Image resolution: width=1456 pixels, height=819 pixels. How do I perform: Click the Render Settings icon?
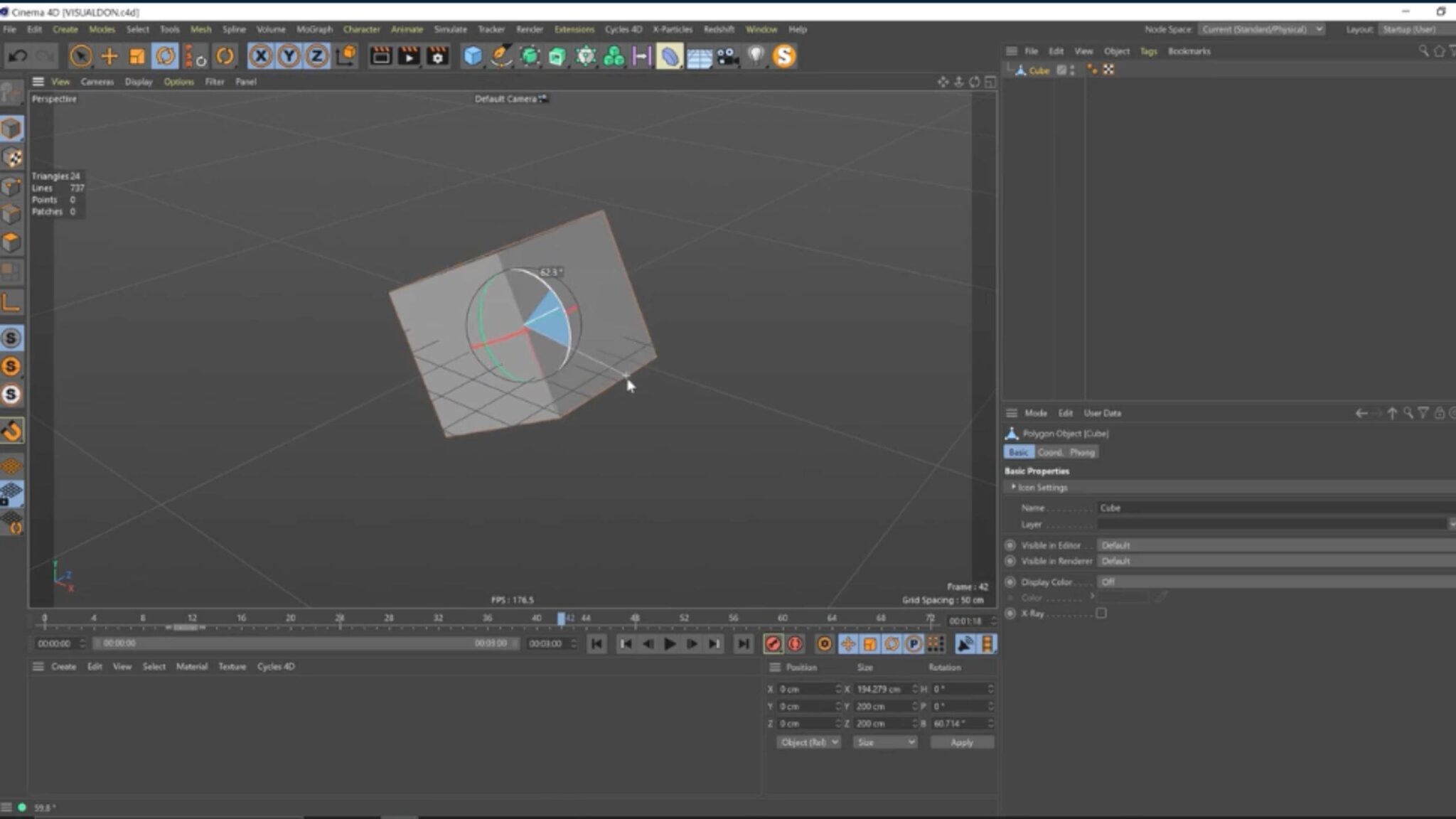point(436,57)
